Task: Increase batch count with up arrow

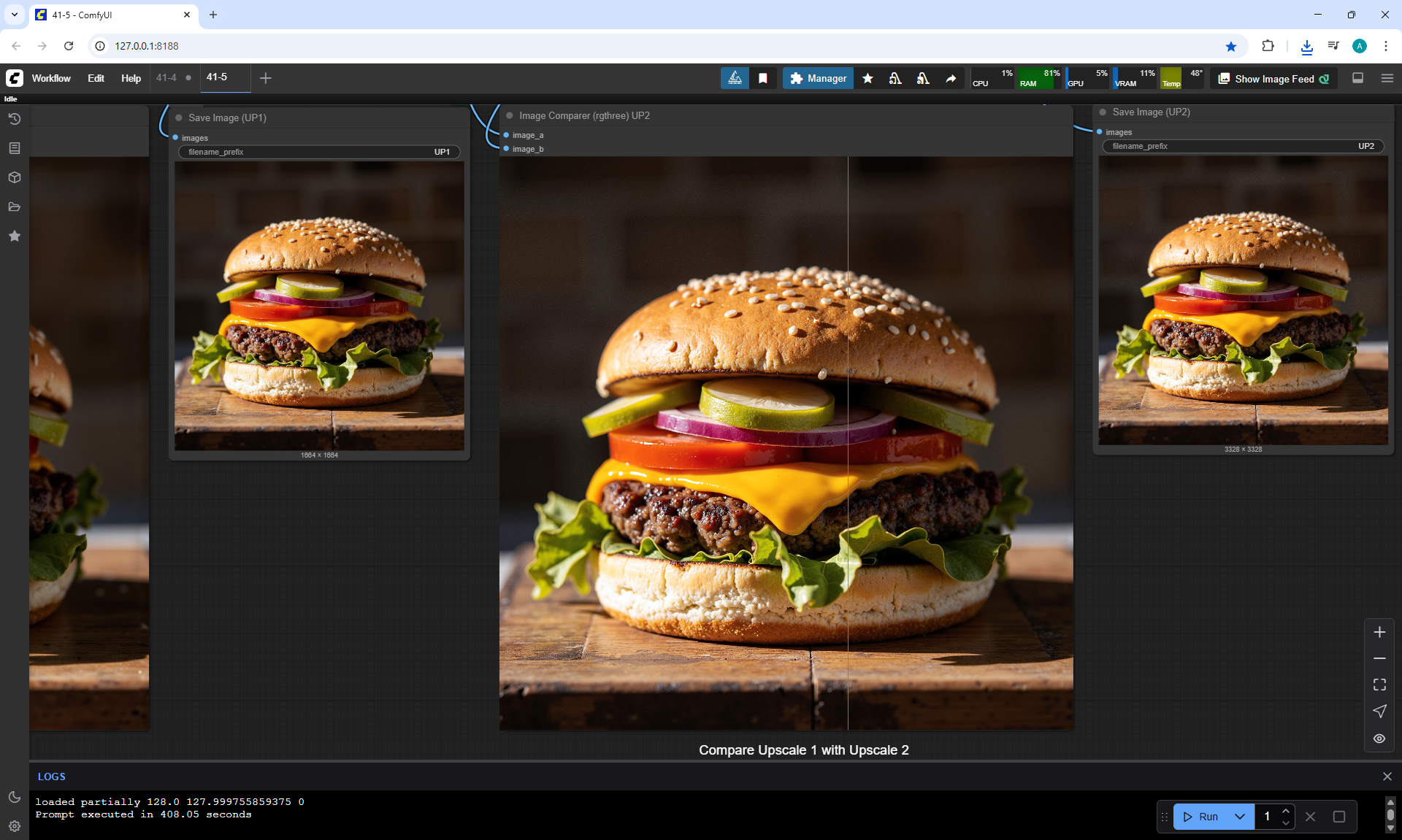Action: [1286, 811]
